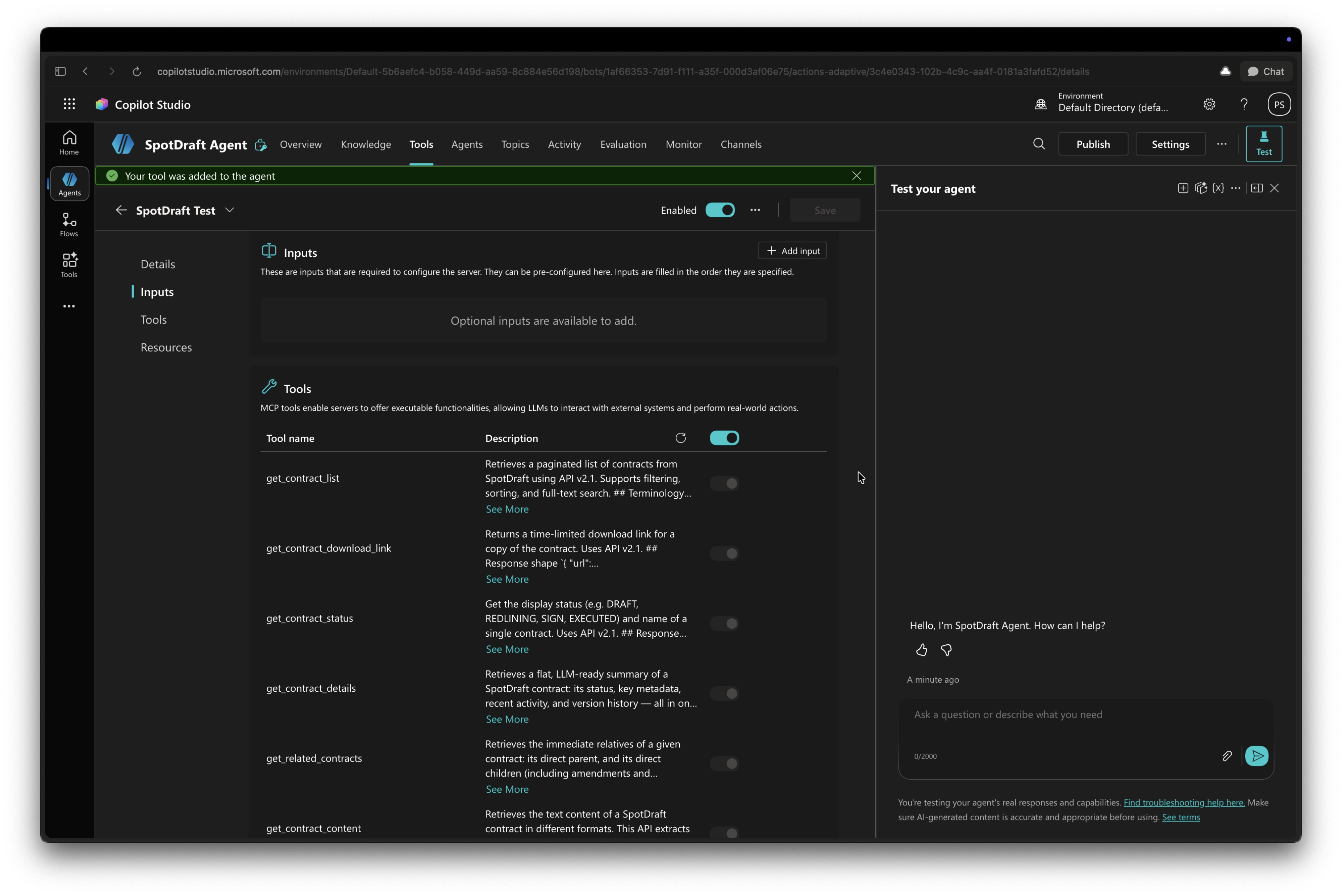The height and width of the screenshot is (896, 1342).
Task: Open the Topics tab
Action: tap(515, 145)
